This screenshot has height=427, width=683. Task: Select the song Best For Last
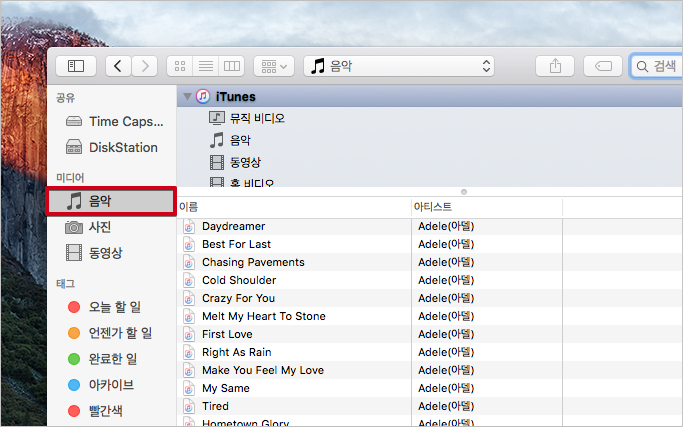(237, 244)
